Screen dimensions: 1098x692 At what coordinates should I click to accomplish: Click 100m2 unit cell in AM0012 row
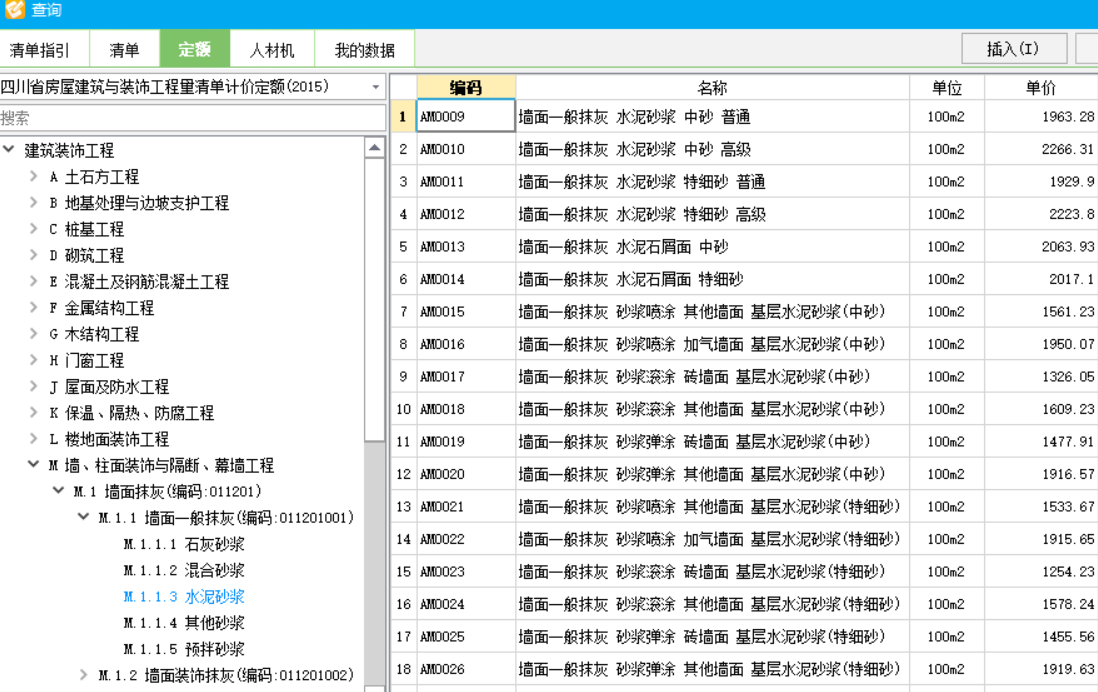(947, 214)
